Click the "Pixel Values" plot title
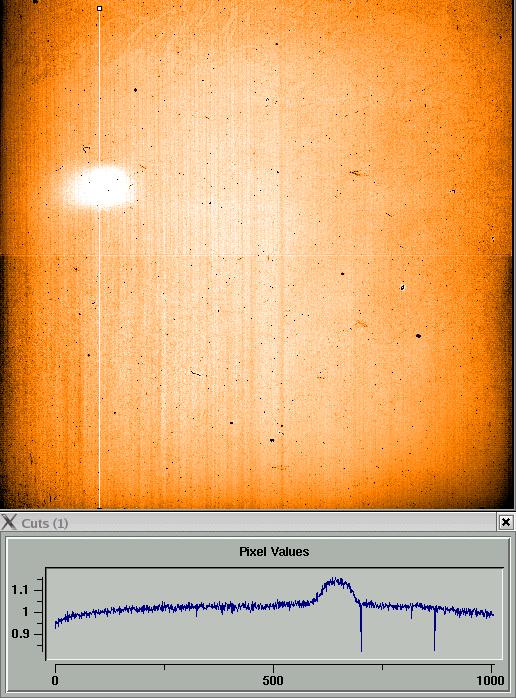516x698 pixels. (274, 552)
